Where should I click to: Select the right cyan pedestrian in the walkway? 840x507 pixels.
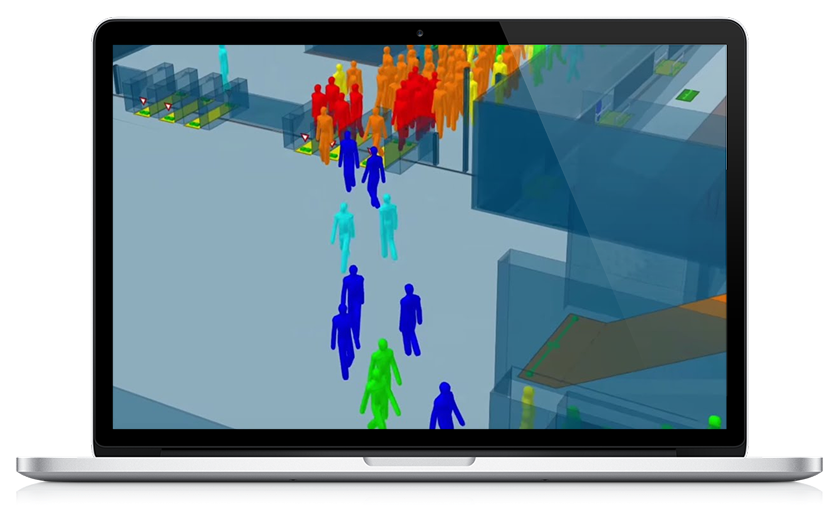[387, 225]
